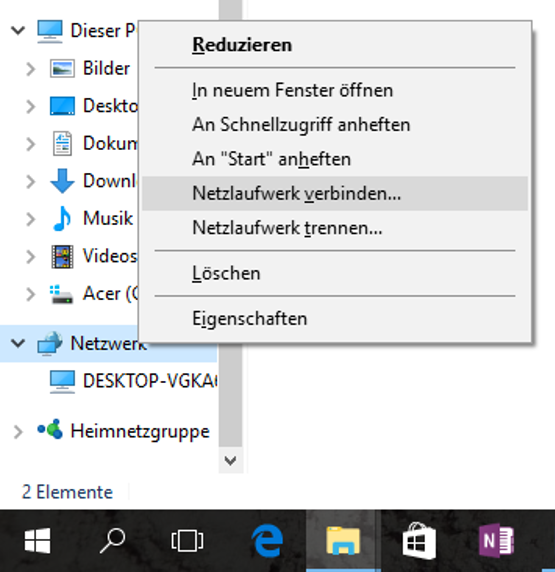Image resolution: width=555 pixels, height=572 pixels.
Task: Select the Acer drive icon
Action: click(61, 294)
